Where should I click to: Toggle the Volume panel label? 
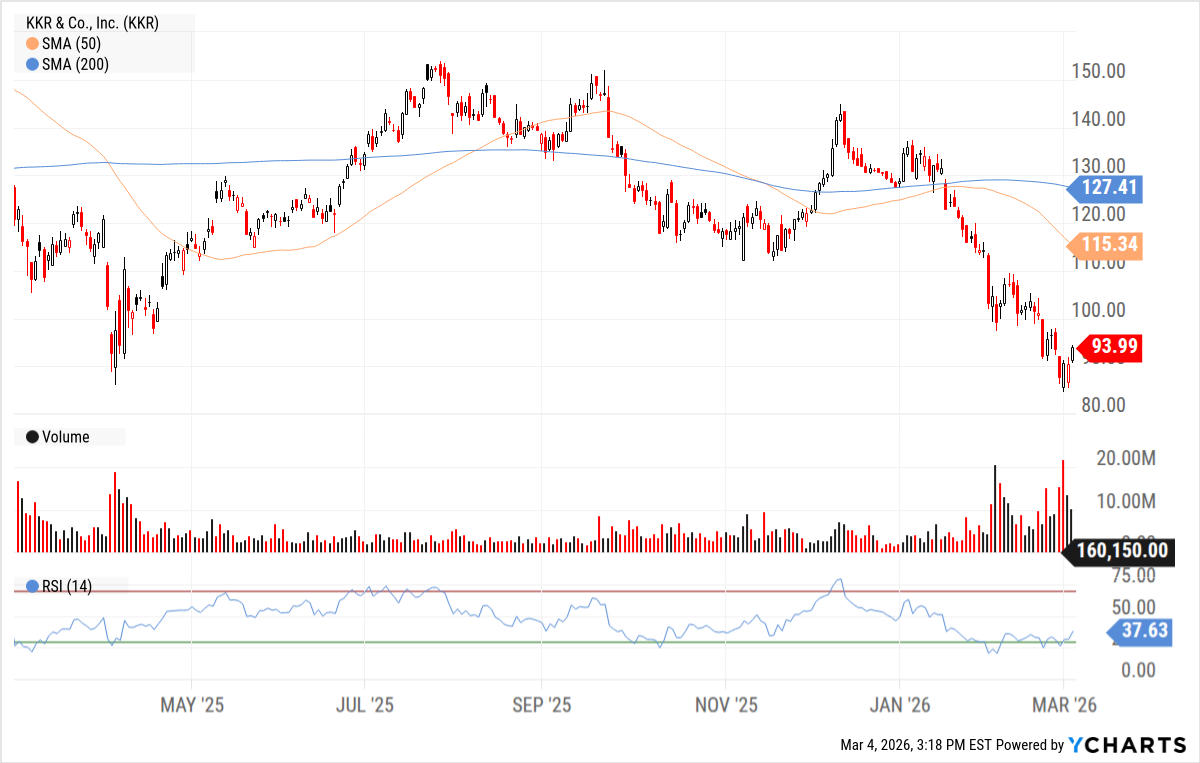pos(65,437)
